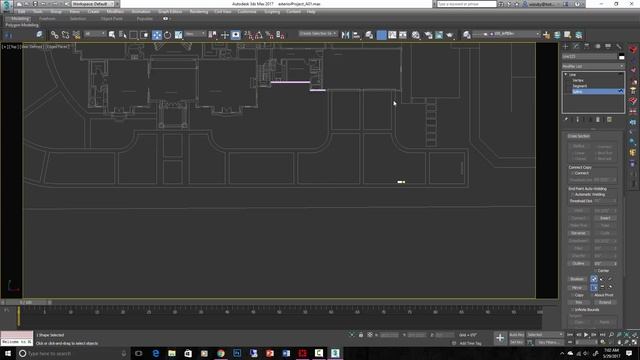Select the Link tool
Image resolution: width=640 pixels, height=360 pixels.
(x=54, y=35)
